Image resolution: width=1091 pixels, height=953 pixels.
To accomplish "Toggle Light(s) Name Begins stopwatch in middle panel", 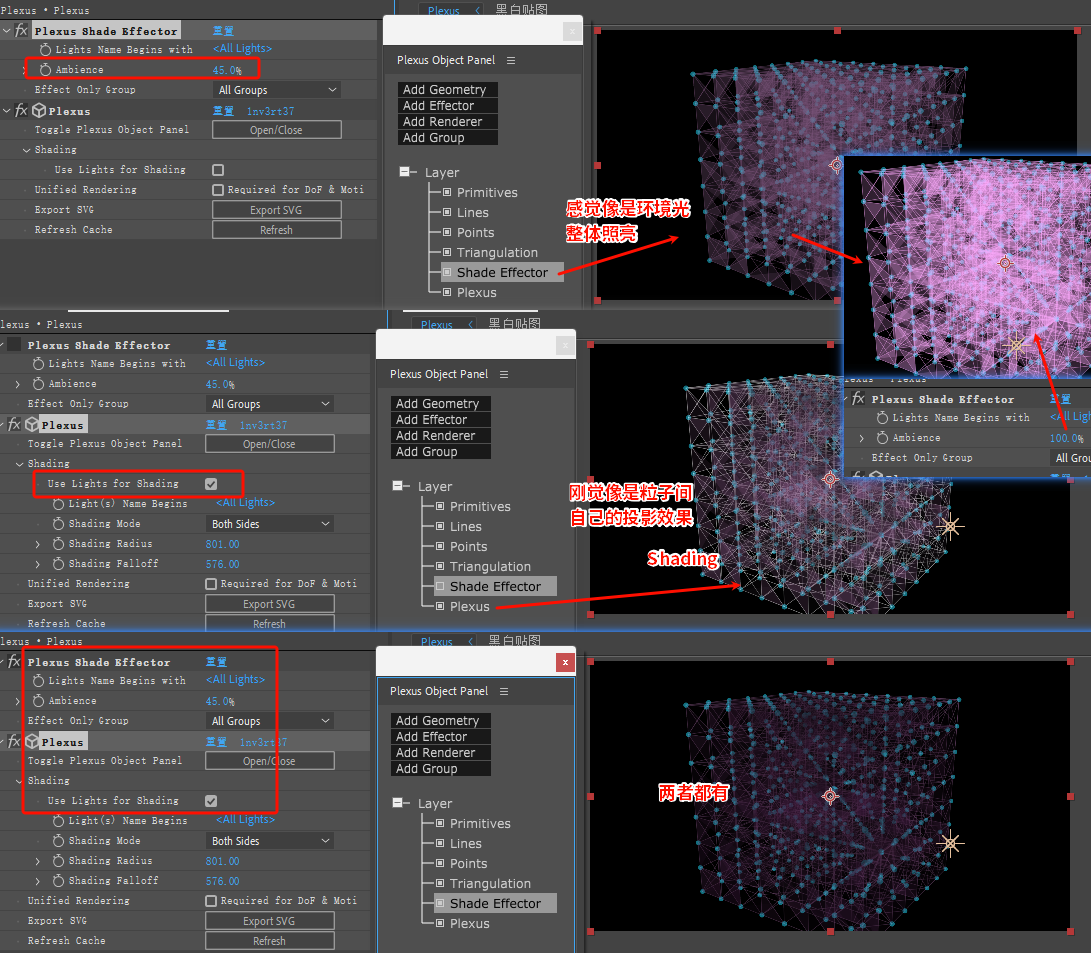I will pos(58,504).
